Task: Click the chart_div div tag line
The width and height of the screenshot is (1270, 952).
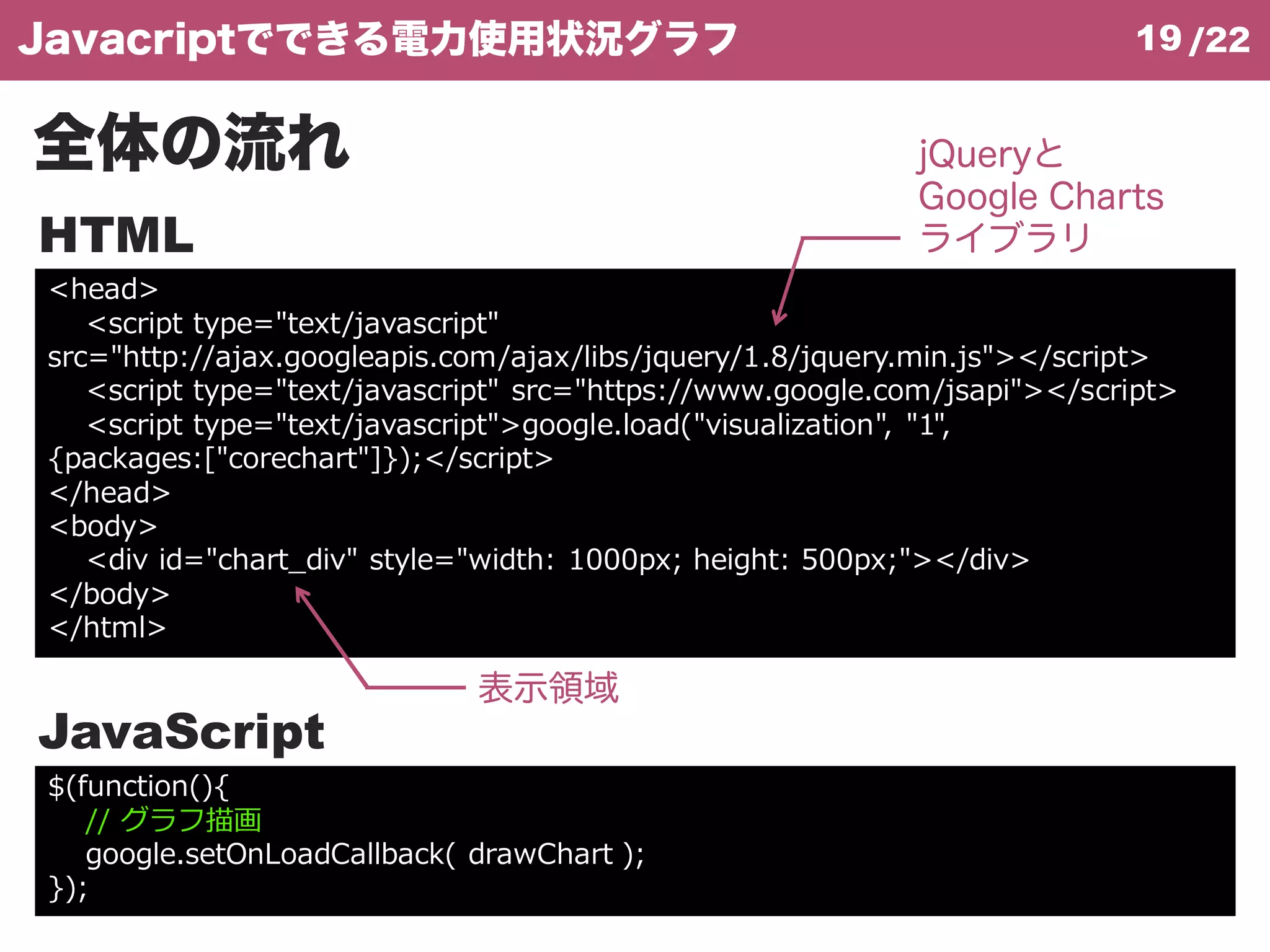Action: click(558, 560)
